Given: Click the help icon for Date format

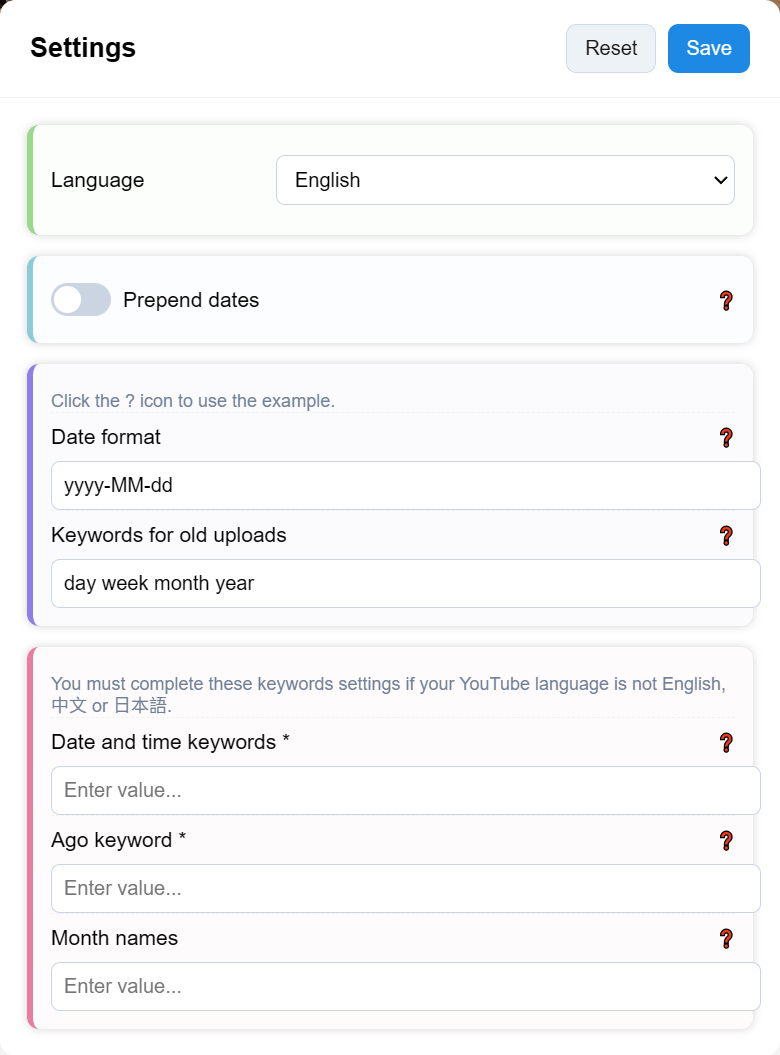Looking at the screenshot, I should tap(727, 438).
